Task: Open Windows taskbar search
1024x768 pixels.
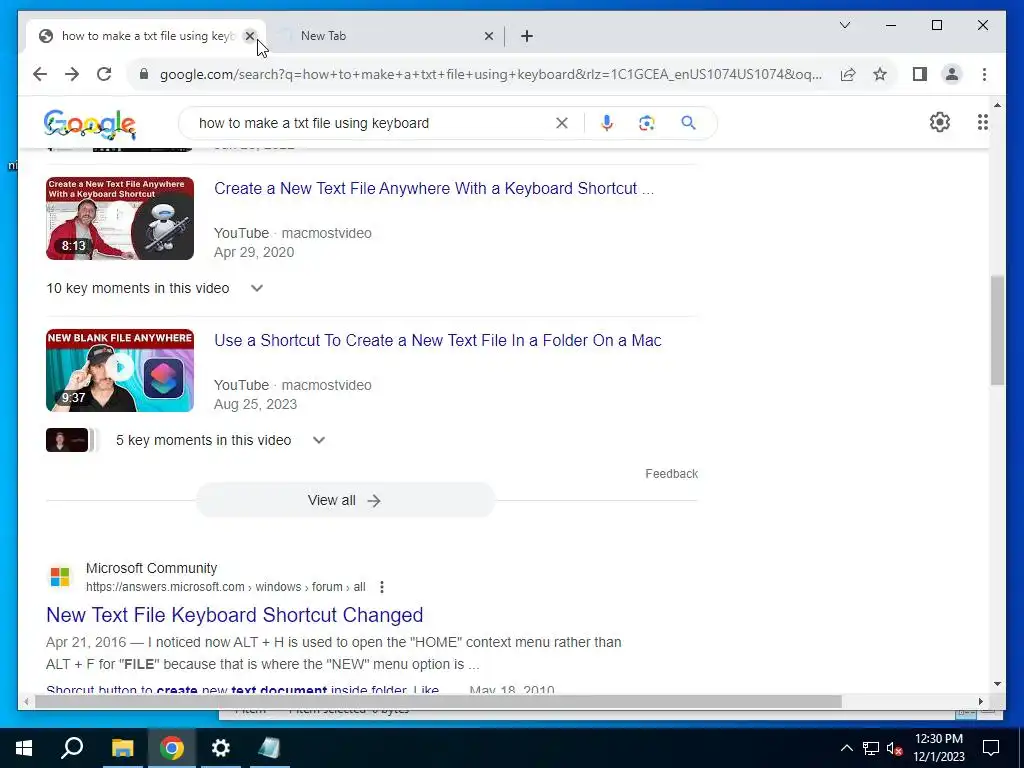Action: pyautogui.click(x=72, y=748)
